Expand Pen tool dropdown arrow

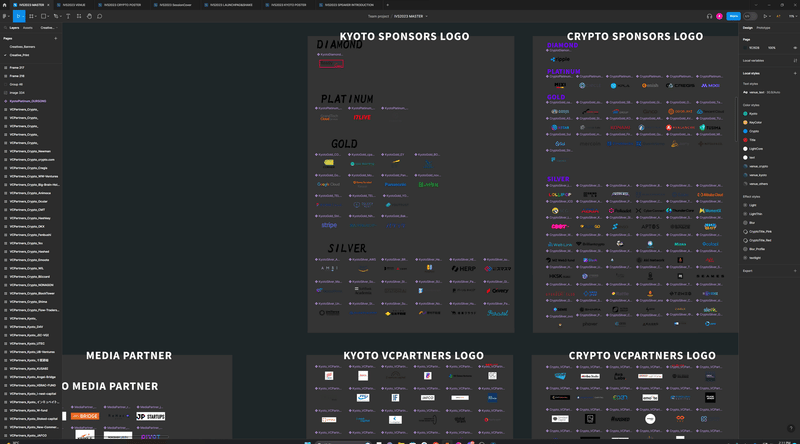point(60,16)
